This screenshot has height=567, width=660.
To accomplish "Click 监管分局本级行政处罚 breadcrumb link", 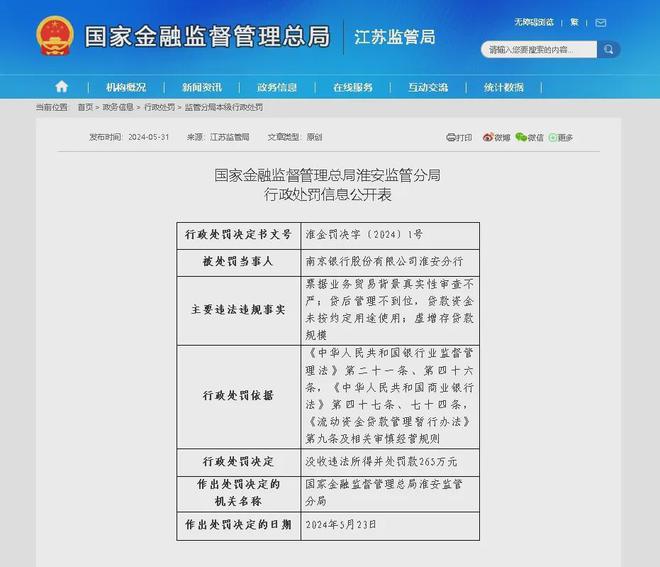I will 224,107.
